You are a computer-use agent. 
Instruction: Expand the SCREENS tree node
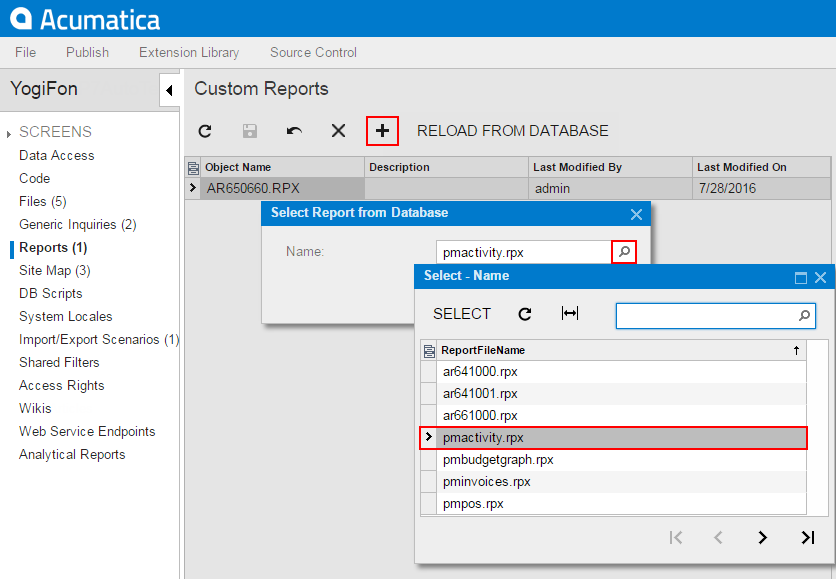(10, 133)
